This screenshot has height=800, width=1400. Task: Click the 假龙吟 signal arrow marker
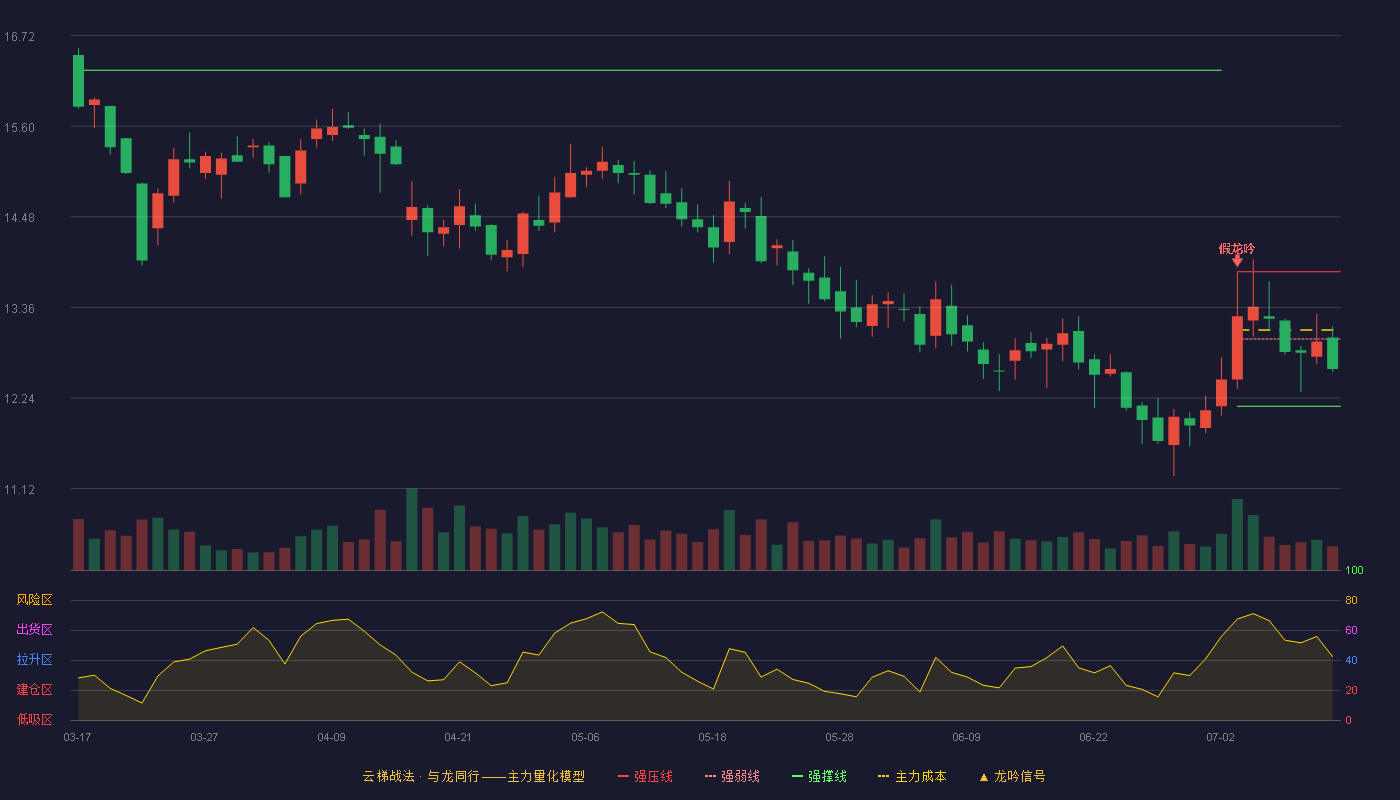click(1237, 261)
